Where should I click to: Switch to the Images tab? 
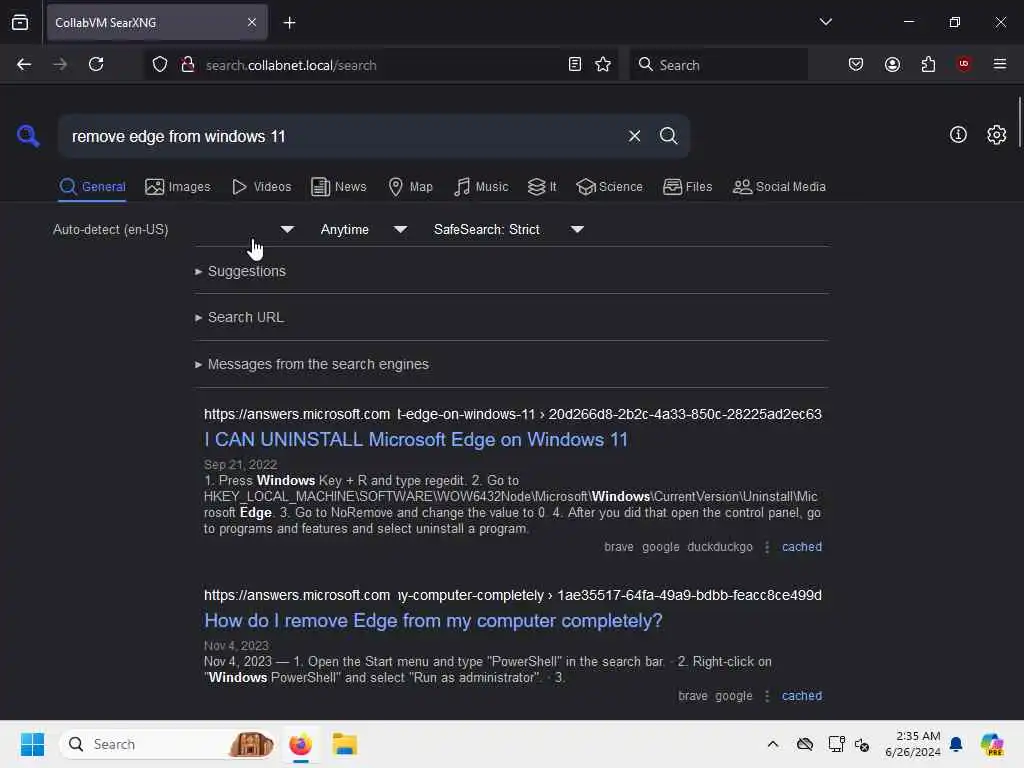tap(178, 187)
